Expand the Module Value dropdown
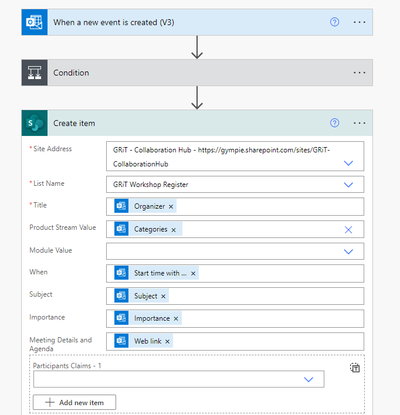 [x=348, y=252]
